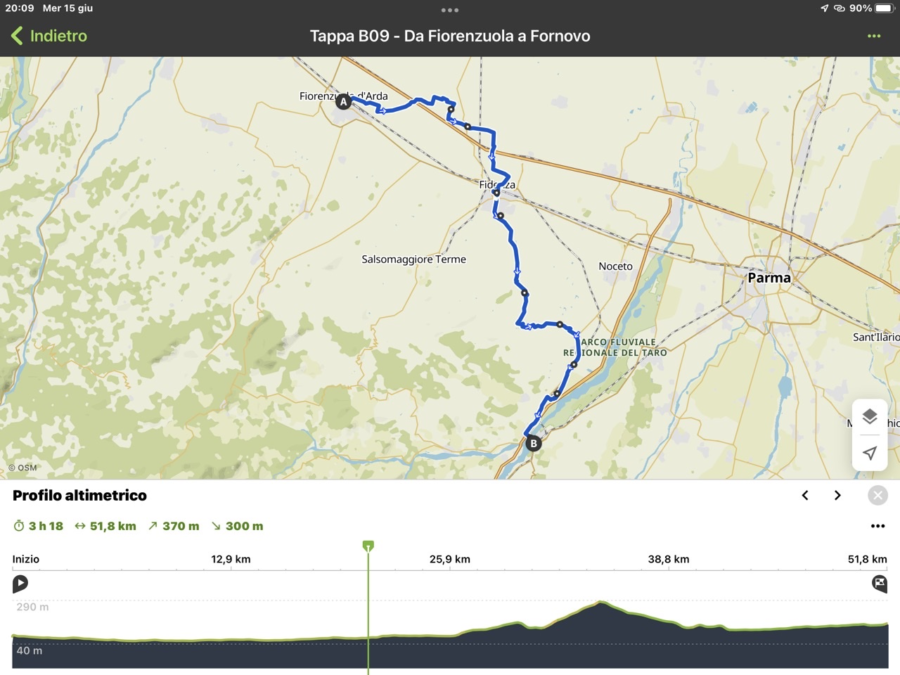Open the three-dot menu in header
The width and height of the screenshot is (900, 675).
tap(874, 36)
